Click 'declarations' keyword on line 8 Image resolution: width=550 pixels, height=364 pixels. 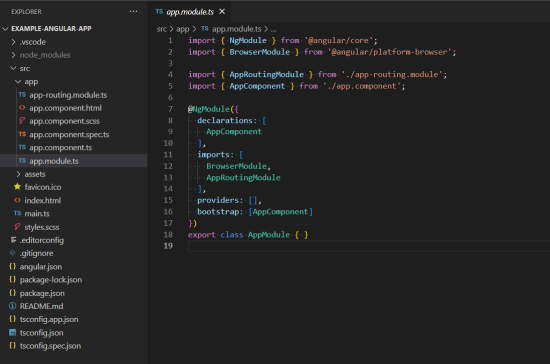pyautogui.click(x=224, y=121)
